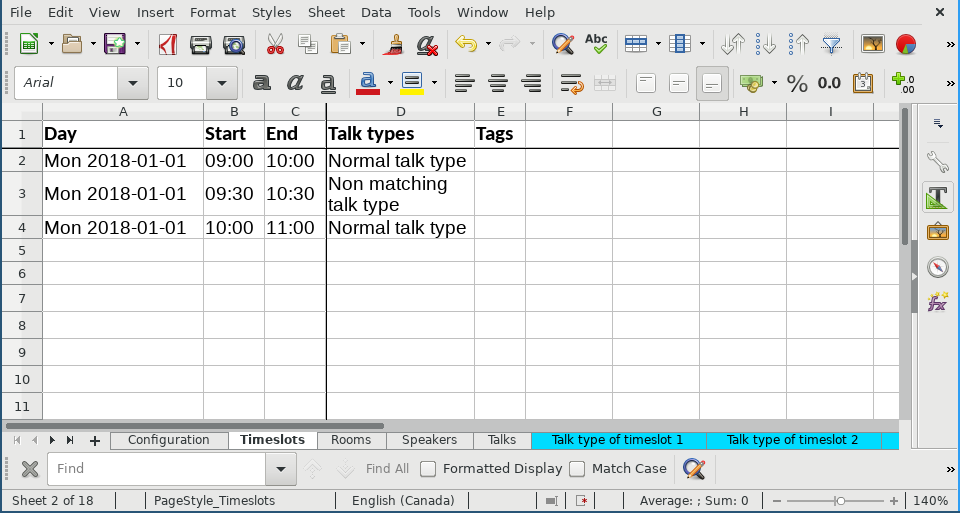Switch to the Speakers sheet tab
Image resolution: width=960 pixels, height=513 pixels.
pyautogui.click(x=429, y=440)
